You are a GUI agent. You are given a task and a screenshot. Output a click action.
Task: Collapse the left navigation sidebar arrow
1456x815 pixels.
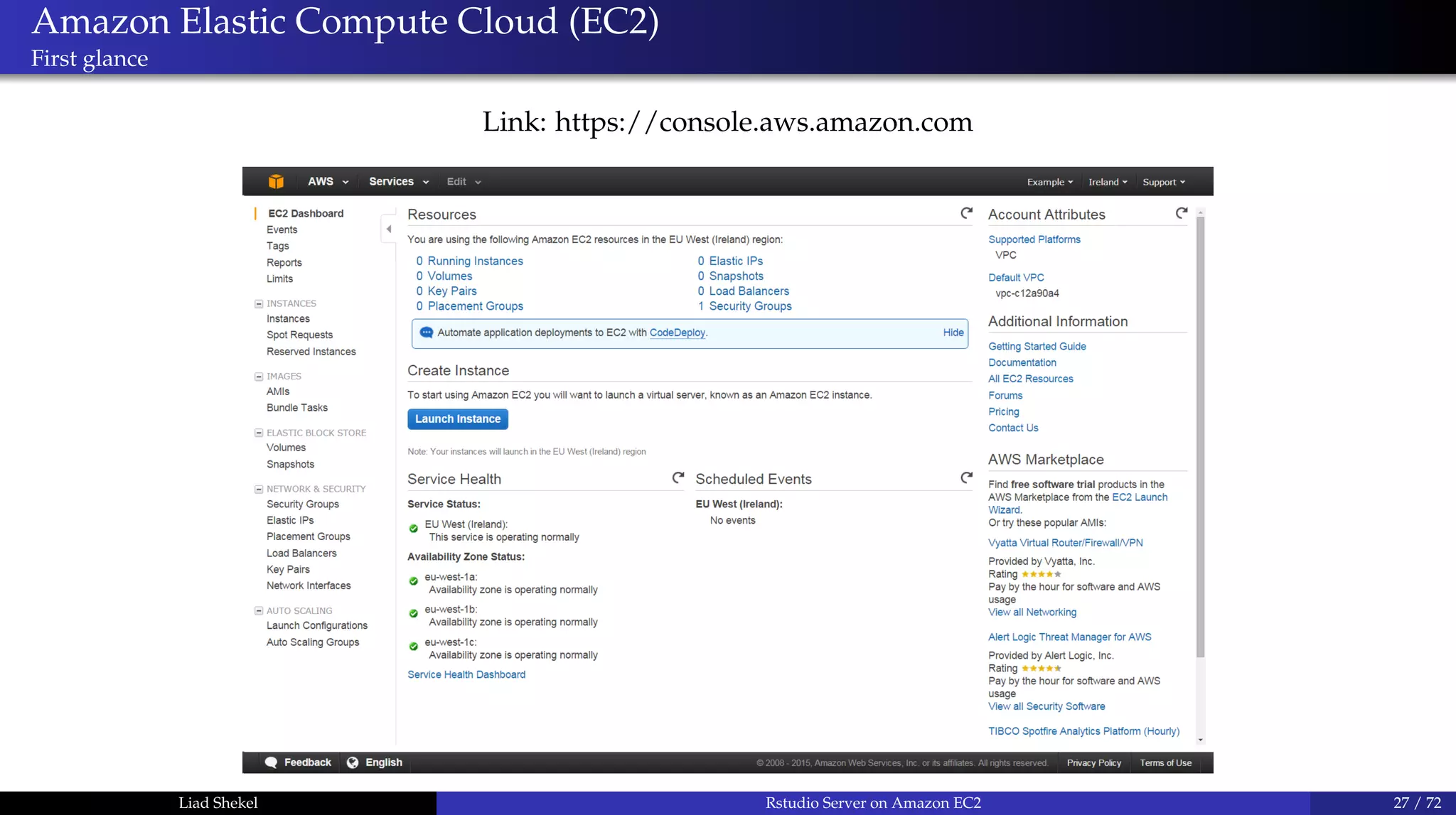(389, 229)
